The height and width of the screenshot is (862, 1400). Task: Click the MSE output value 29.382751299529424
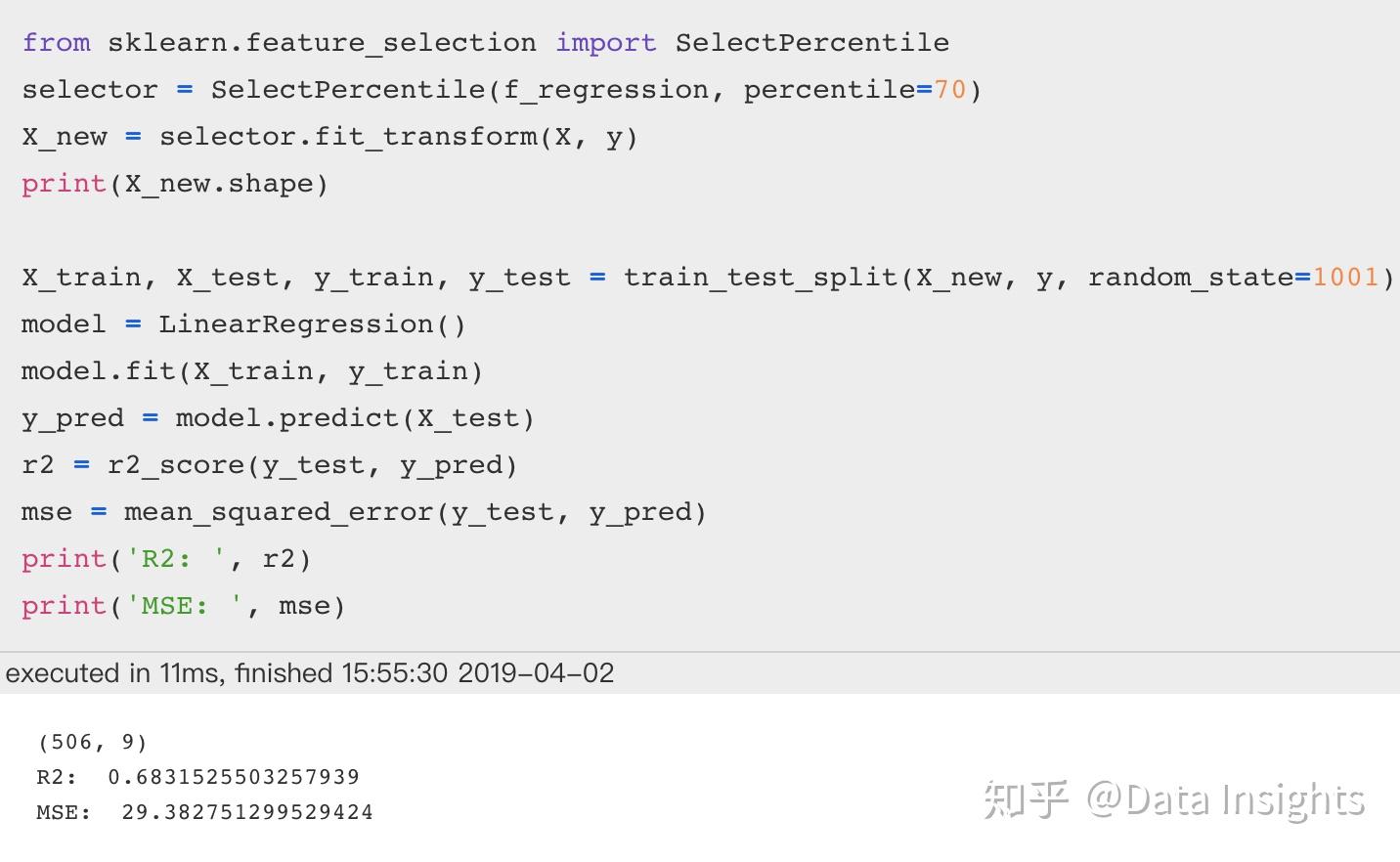(247, 812)
